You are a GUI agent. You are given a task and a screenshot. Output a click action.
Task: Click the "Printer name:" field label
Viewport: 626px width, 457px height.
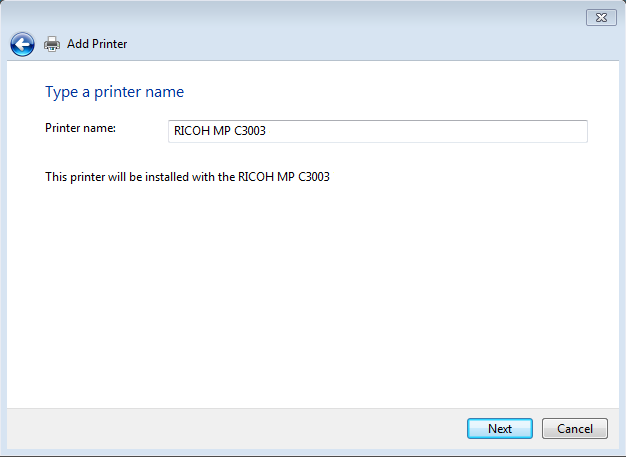(x=81, y=128)
